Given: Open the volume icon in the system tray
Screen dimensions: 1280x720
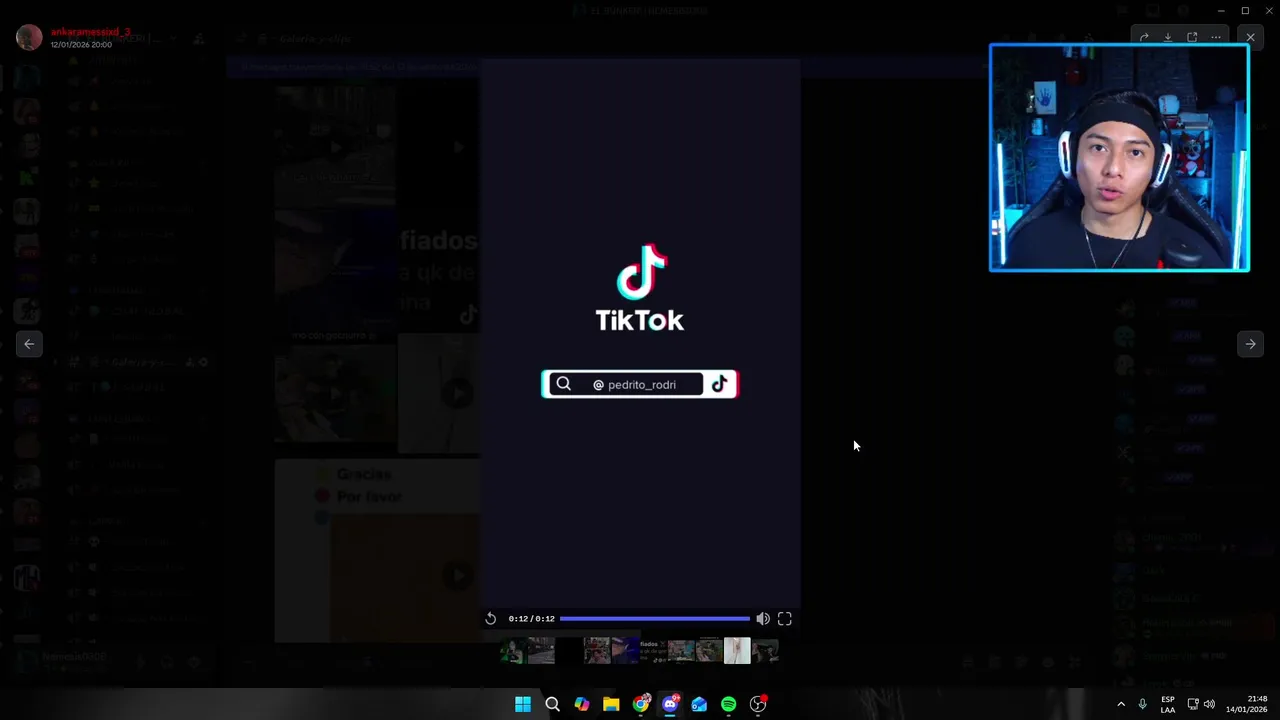Looking at the screenshot, I should click(1210, 704).
